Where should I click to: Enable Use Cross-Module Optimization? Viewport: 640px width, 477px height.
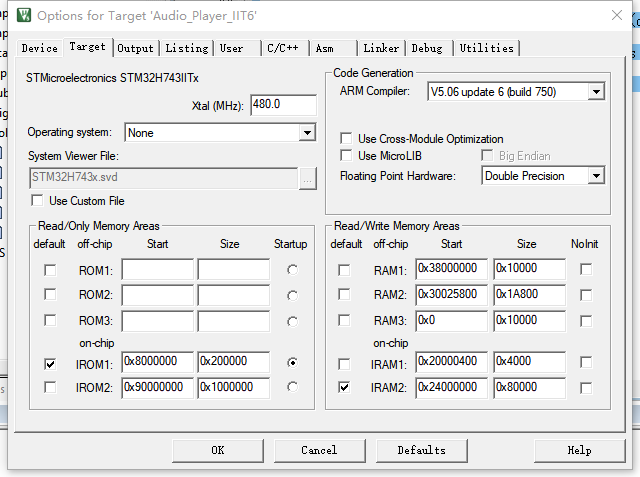(x=346, y=138)
